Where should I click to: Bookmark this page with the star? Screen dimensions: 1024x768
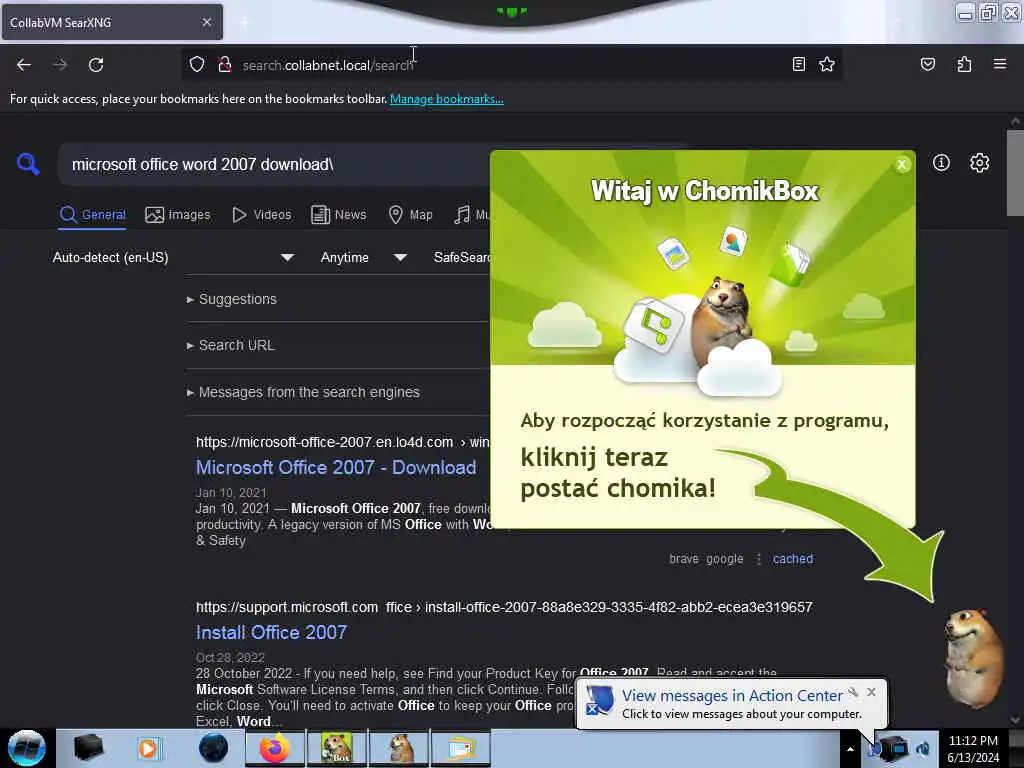coord(827,64)
